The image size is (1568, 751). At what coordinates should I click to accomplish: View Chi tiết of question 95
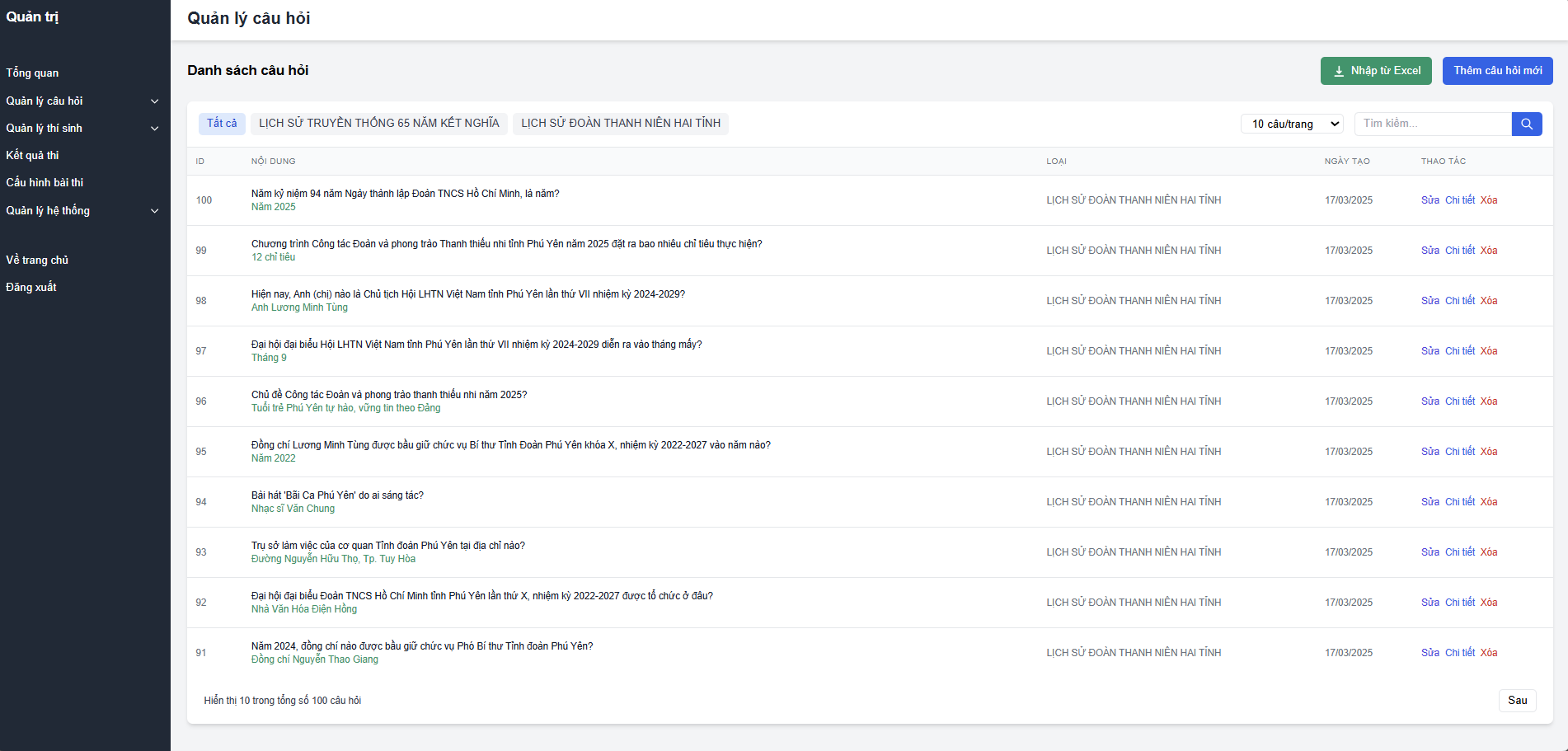pyautogui.click(x=1459, y=452)
